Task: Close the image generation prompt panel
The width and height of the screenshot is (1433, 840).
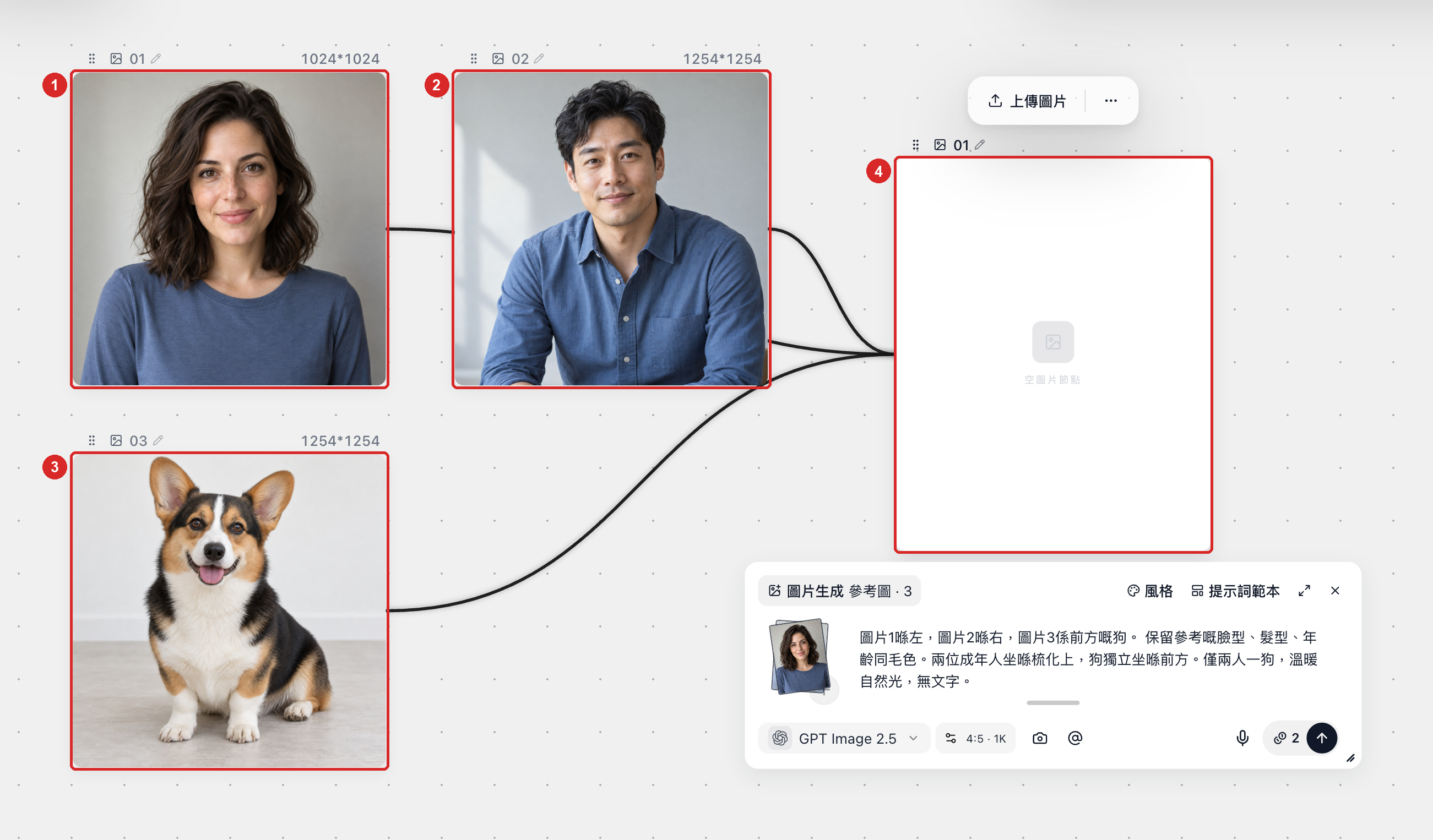Action: click(x=1335, y=591)
